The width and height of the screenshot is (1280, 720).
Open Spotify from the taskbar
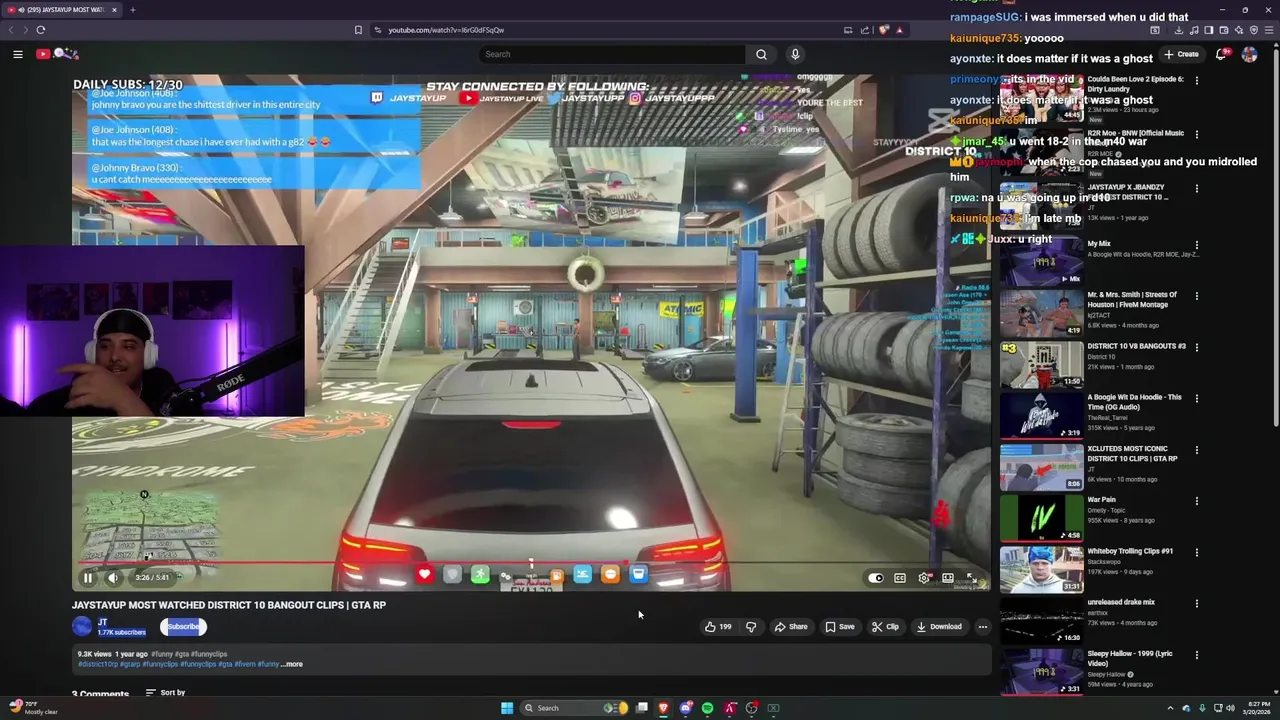click(x=707, y=708)
